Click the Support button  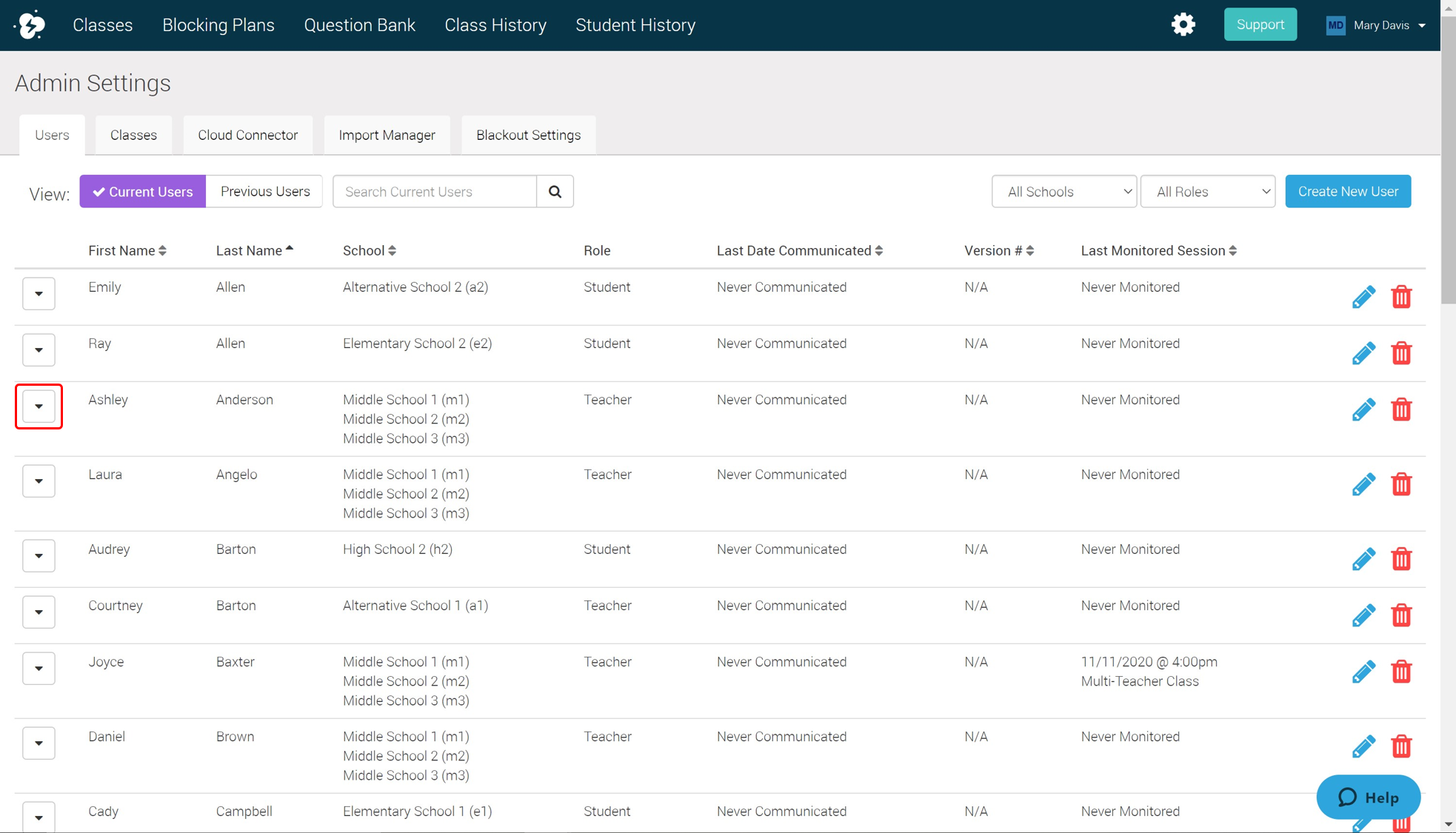coord(1260,24)
